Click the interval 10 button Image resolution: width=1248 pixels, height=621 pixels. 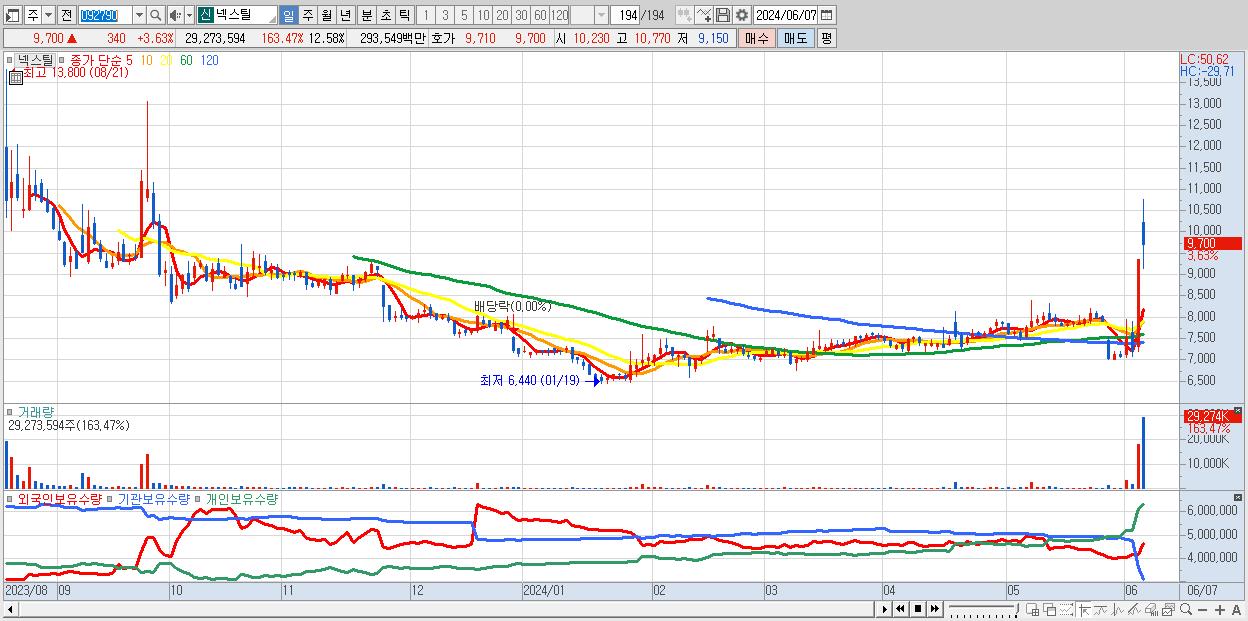point(483,15)
